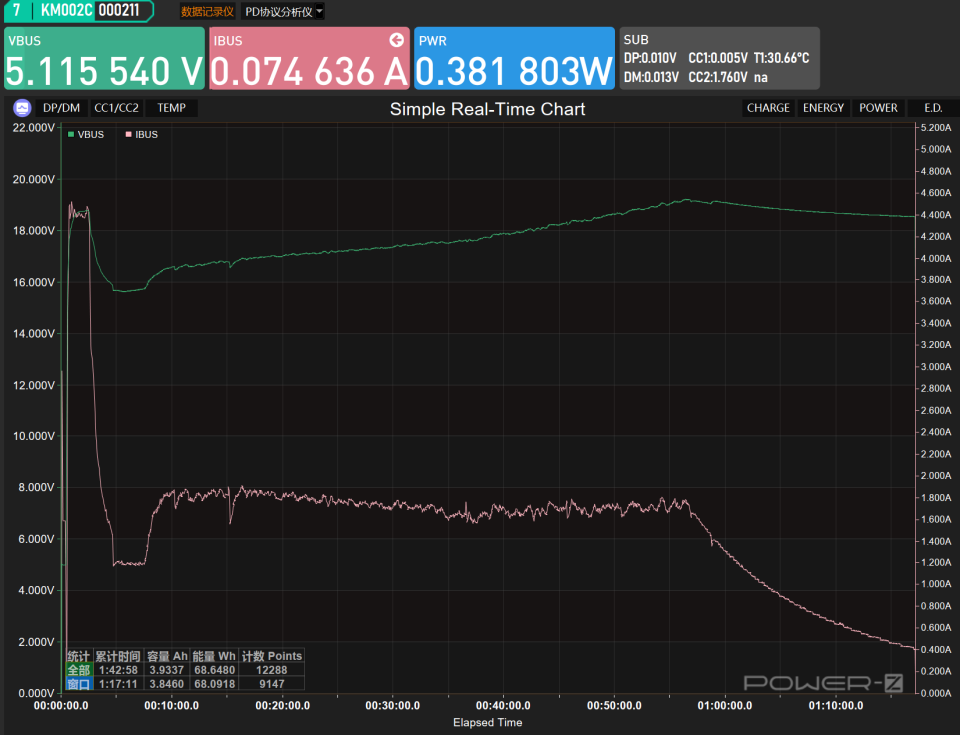Click the 能量 Wh column header
The width and height of the screenshot is (960, 735).
(x=214, y=656)
